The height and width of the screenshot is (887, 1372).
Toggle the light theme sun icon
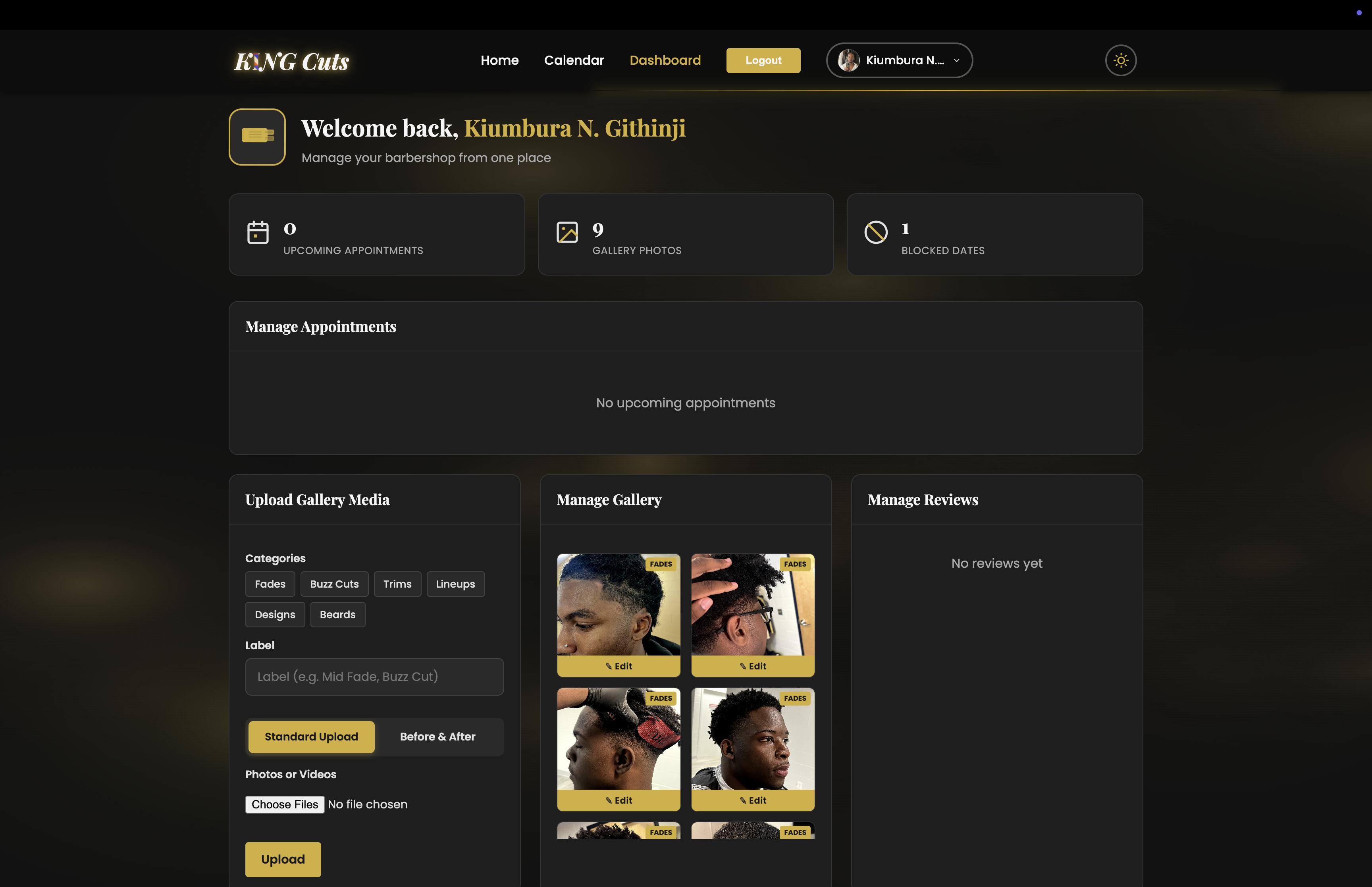click(x=1120, y=60)
